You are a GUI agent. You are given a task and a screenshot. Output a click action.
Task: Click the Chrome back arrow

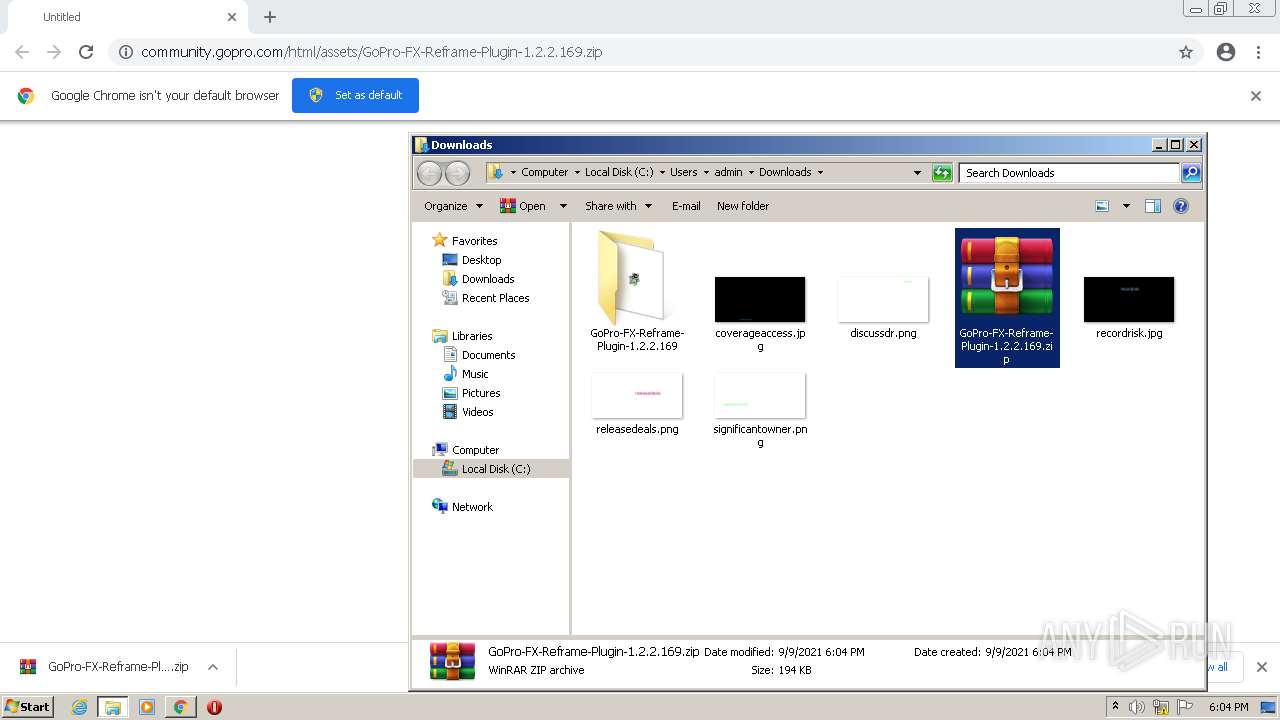22,52
